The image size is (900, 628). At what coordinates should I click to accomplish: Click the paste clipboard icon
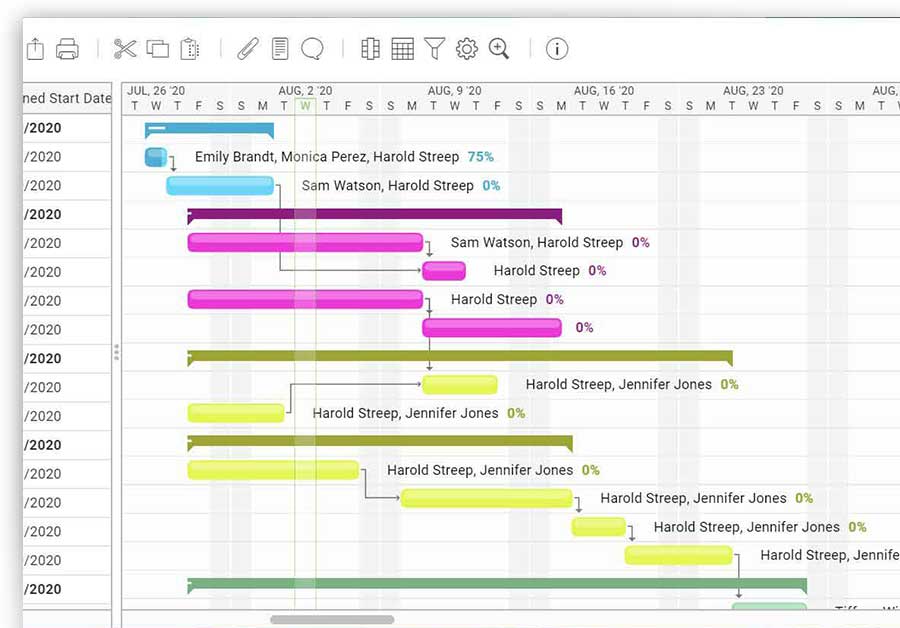click(x=190, y=49)
